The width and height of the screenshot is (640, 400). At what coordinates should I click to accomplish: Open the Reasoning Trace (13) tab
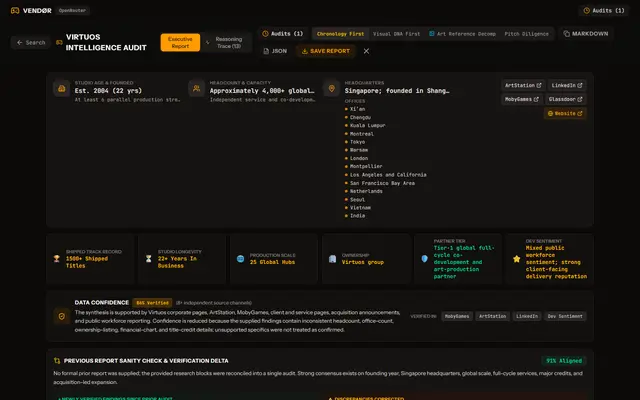(x=225, y=42)
